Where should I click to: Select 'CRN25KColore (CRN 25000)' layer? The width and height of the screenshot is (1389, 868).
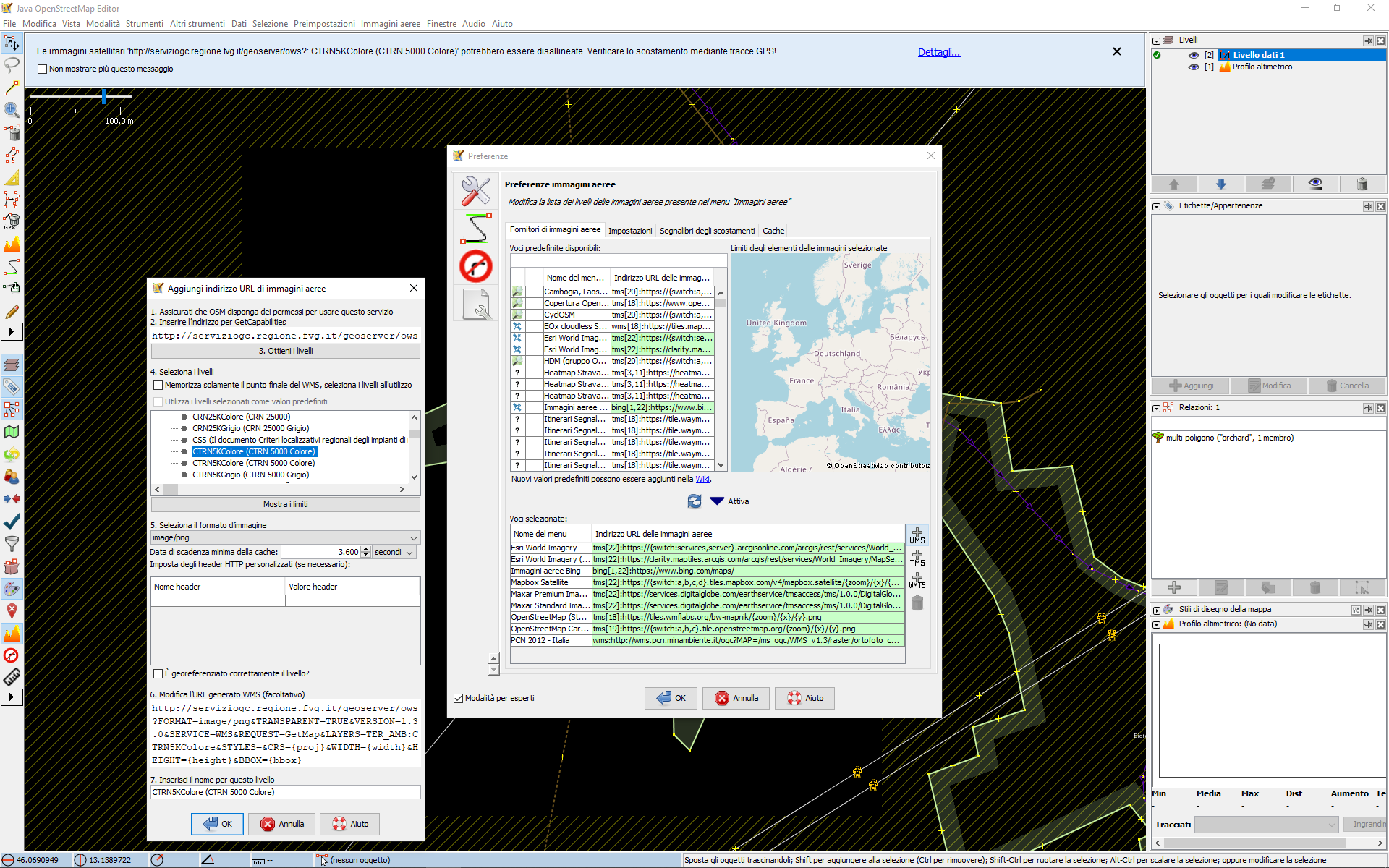[x=241, y=417]
